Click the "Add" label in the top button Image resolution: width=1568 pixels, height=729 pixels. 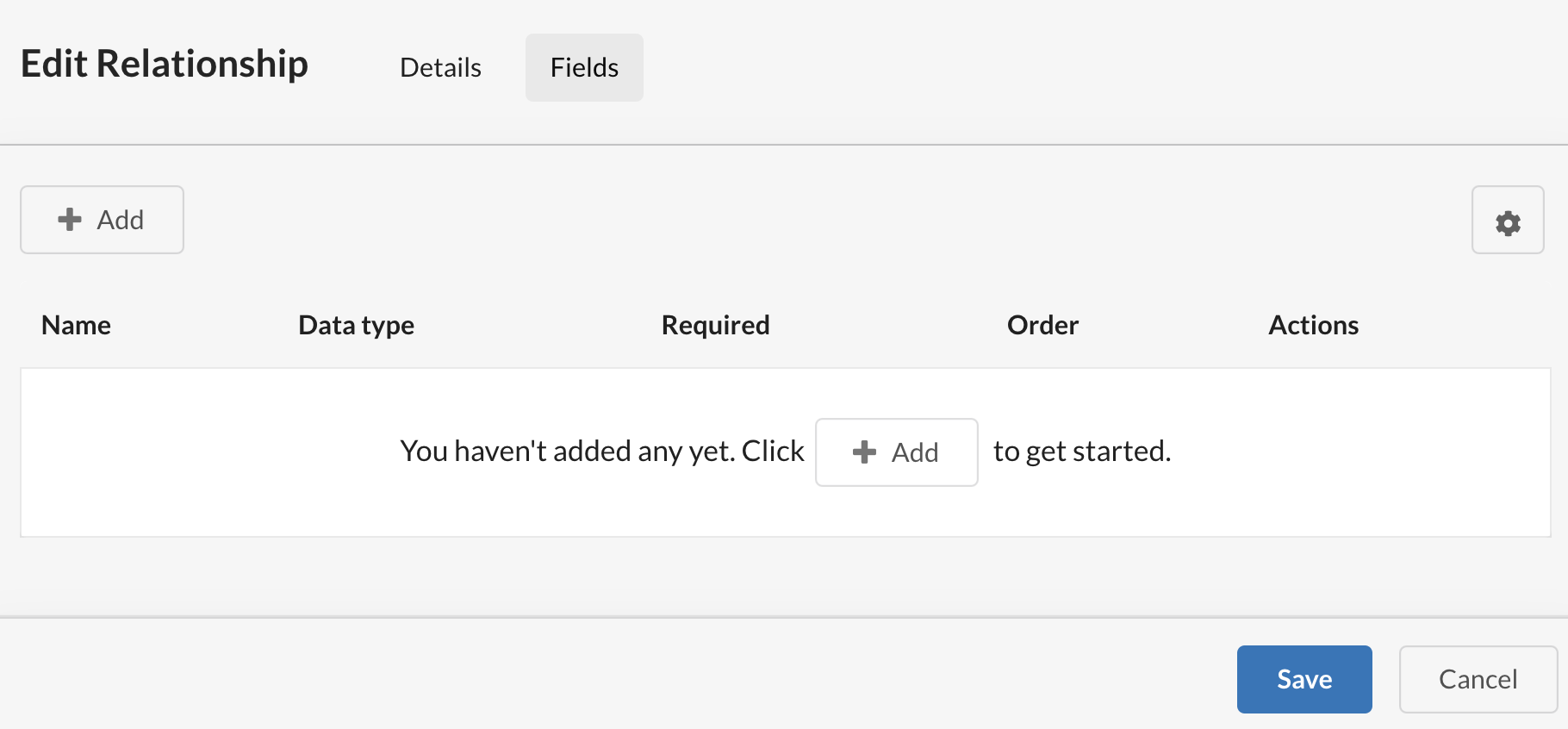click(120, 220)
